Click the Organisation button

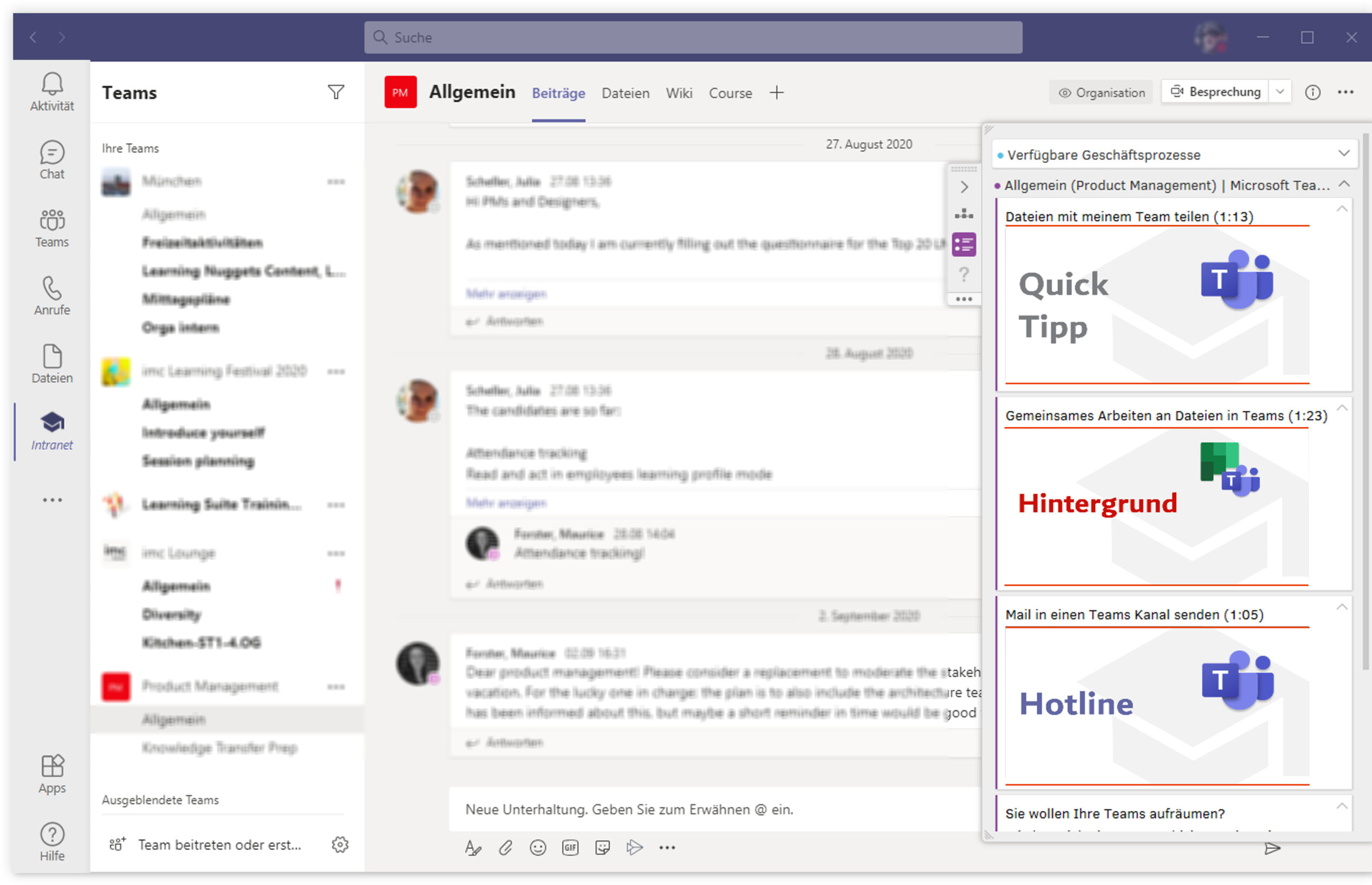click(1101, 93)
